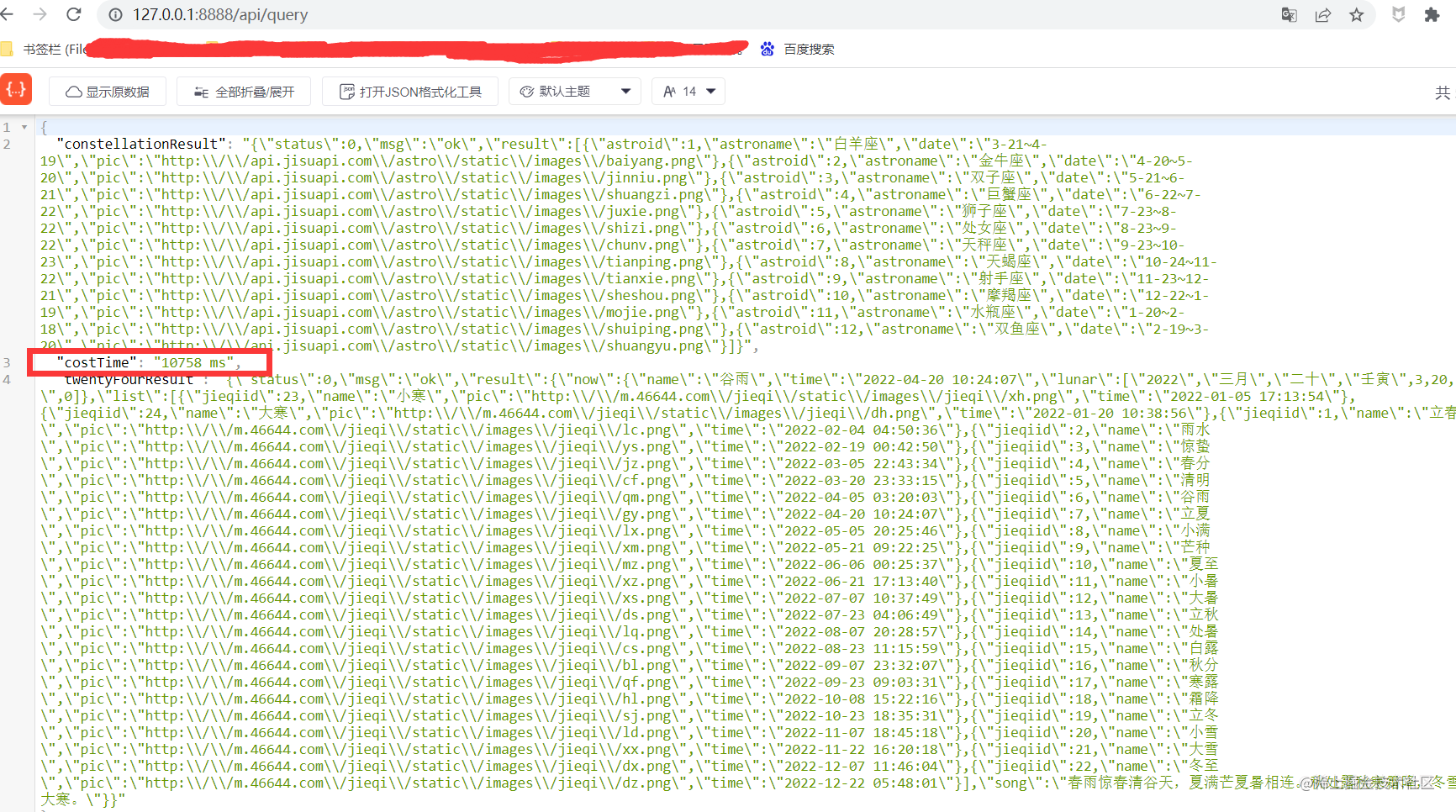This screenshot has height=812, width=1456.
Task: Expand the 默认主题 theme dropdown
Action: coord(575,92)
